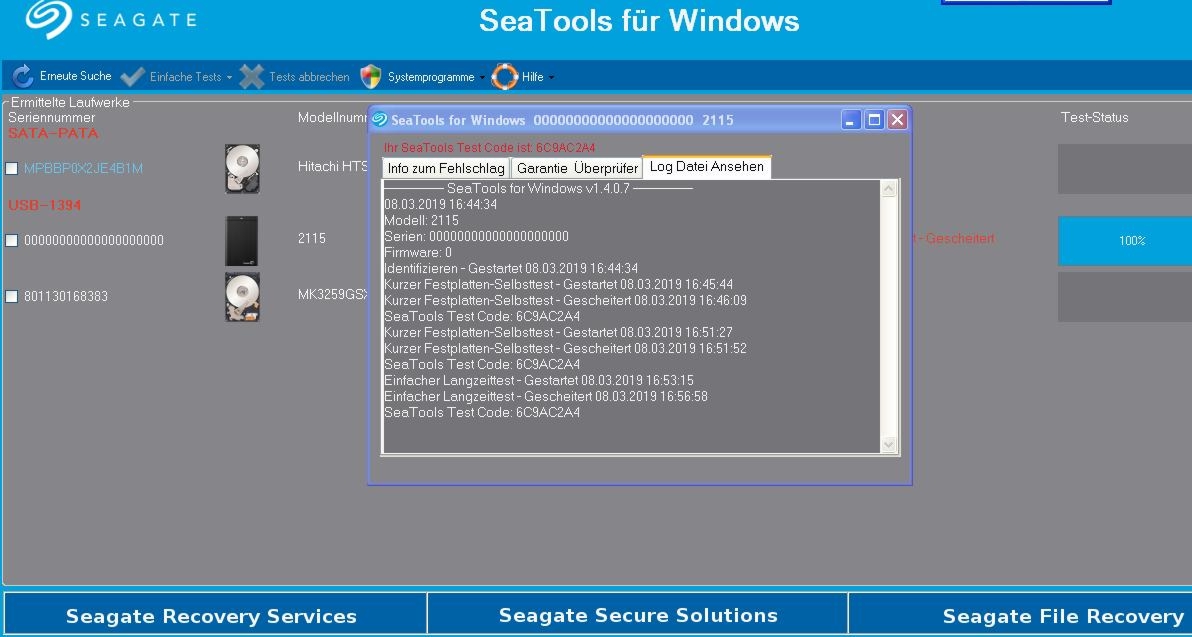
Task: Select serial number 801130168383 text
Action: pyautogui.click(x=66, y=296)
